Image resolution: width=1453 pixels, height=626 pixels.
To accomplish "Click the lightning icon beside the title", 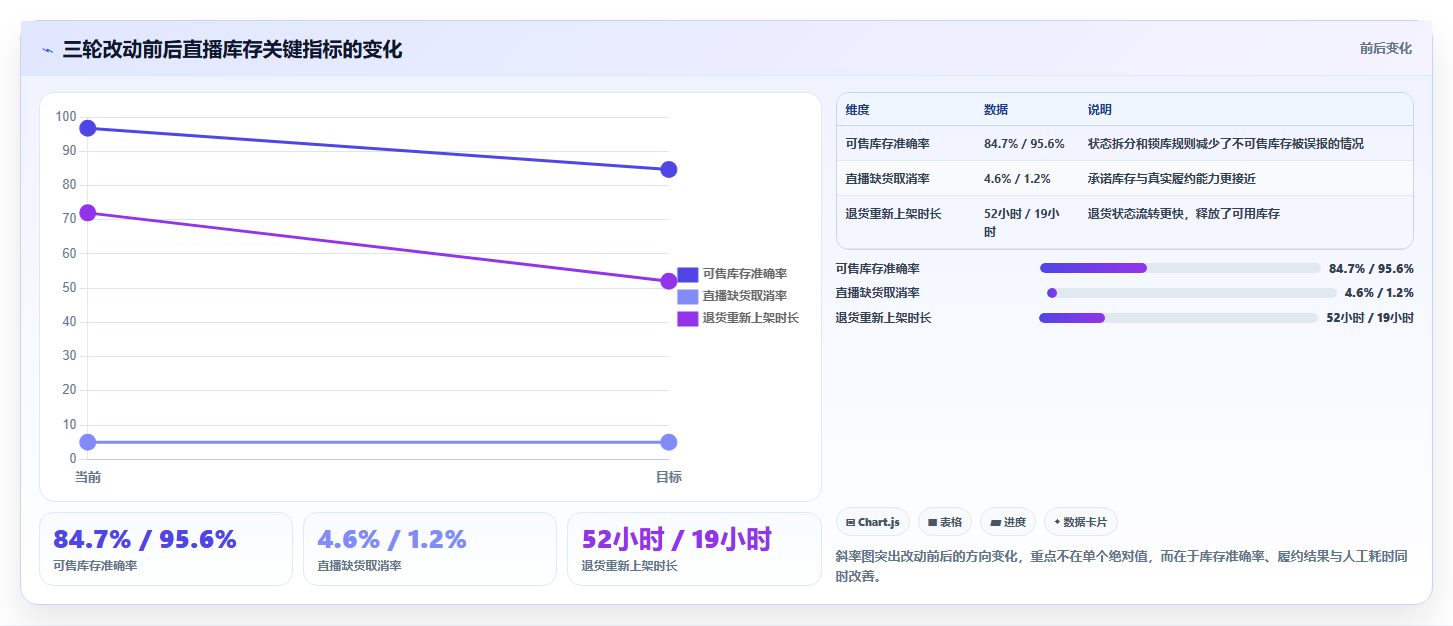I will [x=47, y=50].
